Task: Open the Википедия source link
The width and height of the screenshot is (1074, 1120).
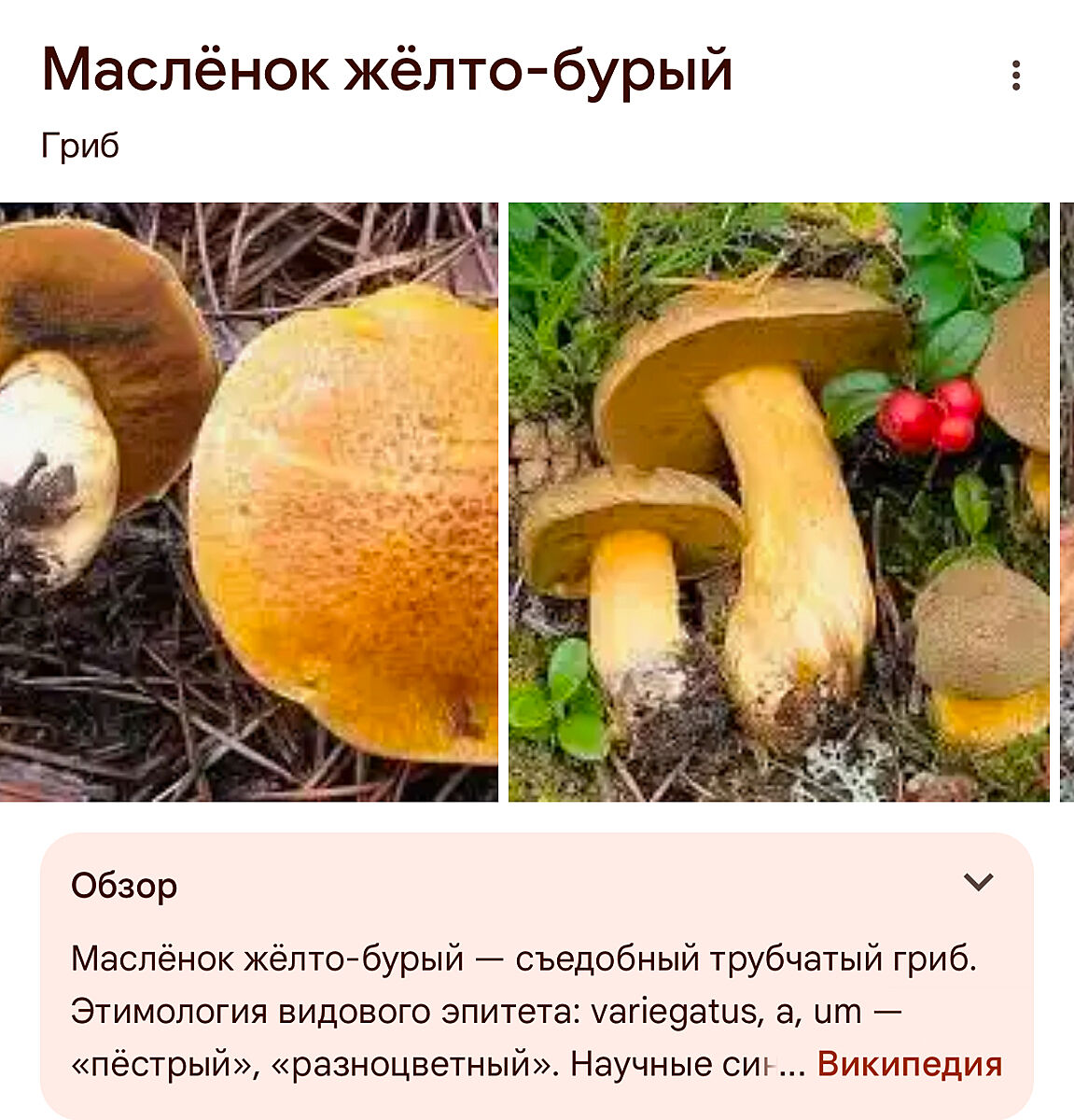Action: coord(910,1064)
